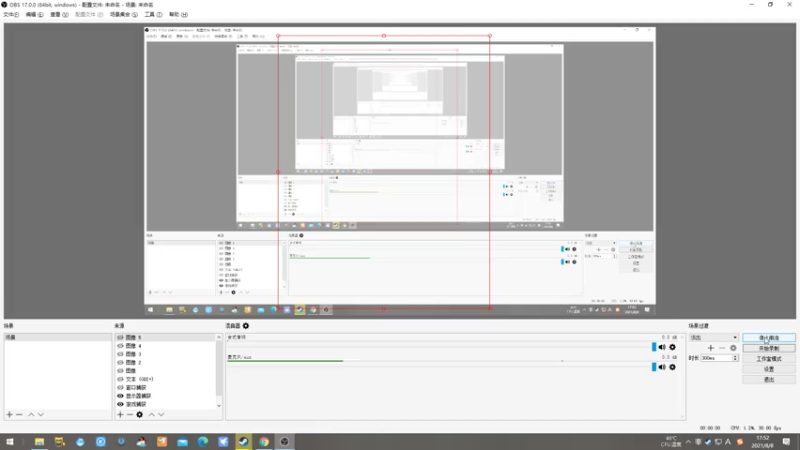Click the start streaming button
The image size is (800, 450).
pos(769,338)
